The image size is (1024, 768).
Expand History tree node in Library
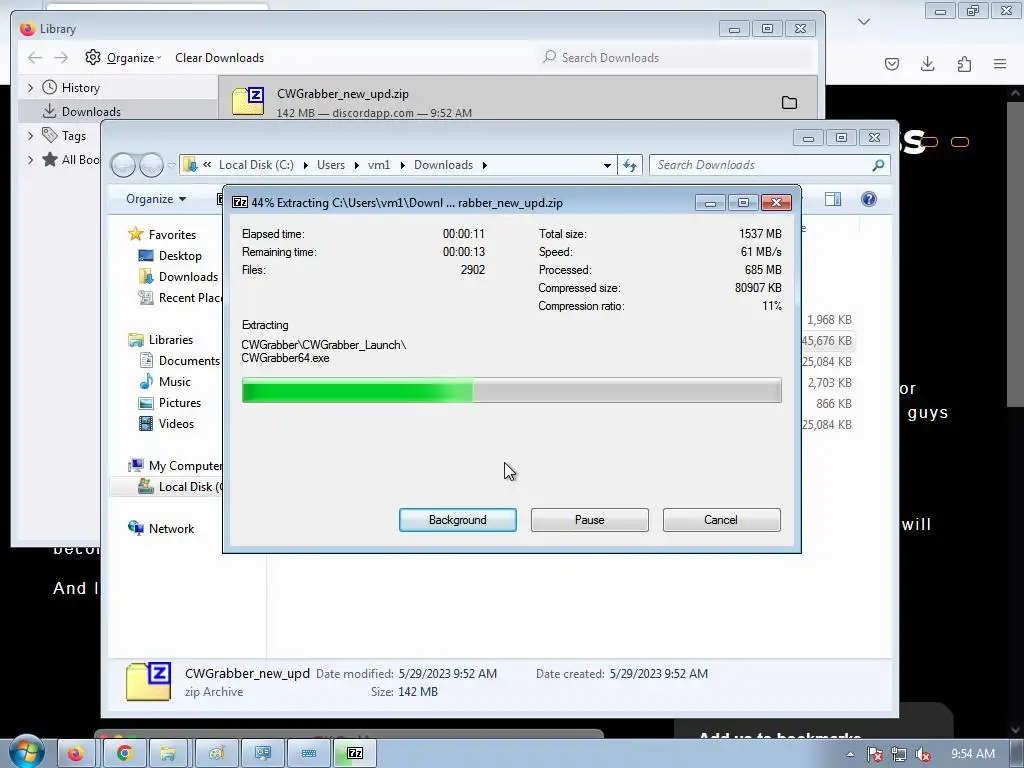31,88
